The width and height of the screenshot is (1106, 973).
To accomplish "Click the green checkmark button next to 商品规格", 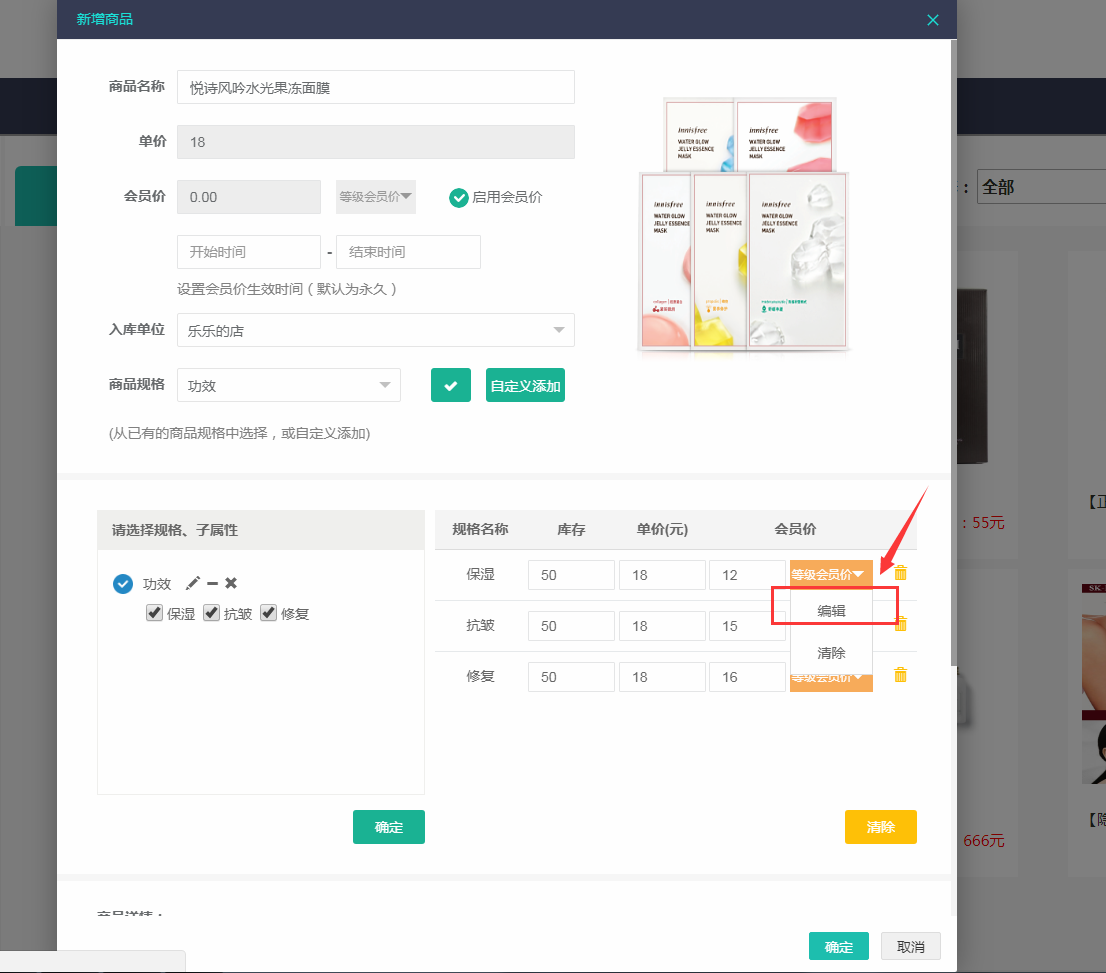I will pyautogui.click(x=451, y=385).
